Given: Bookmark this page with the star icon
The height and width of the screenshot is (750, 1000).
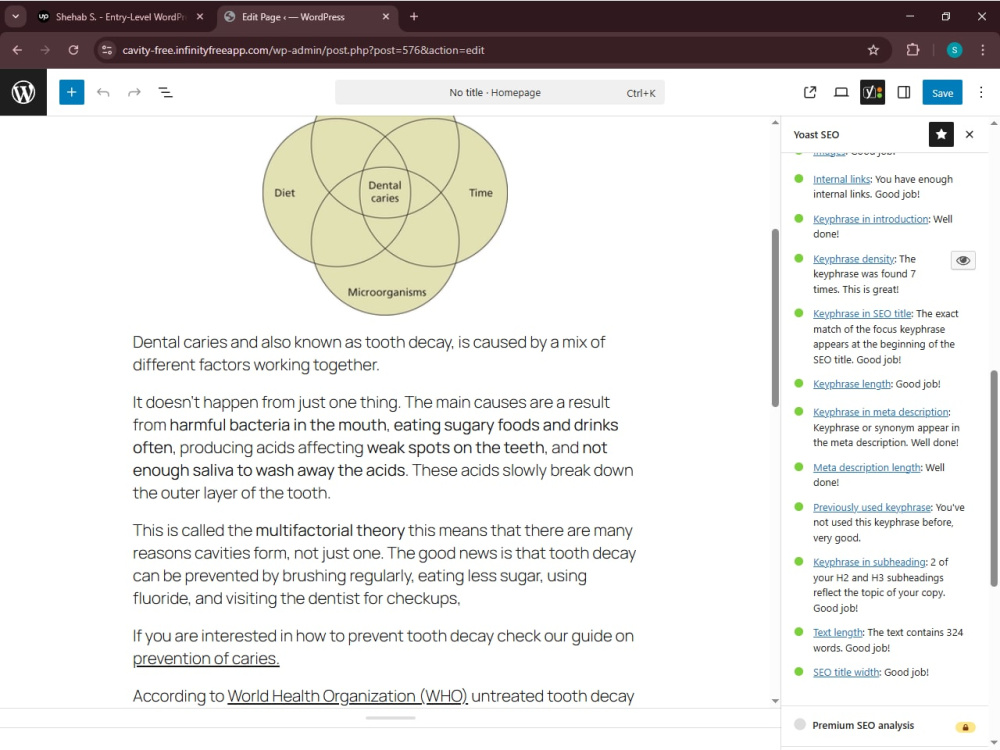Looking at the screenshot, I should pos(873,50).
